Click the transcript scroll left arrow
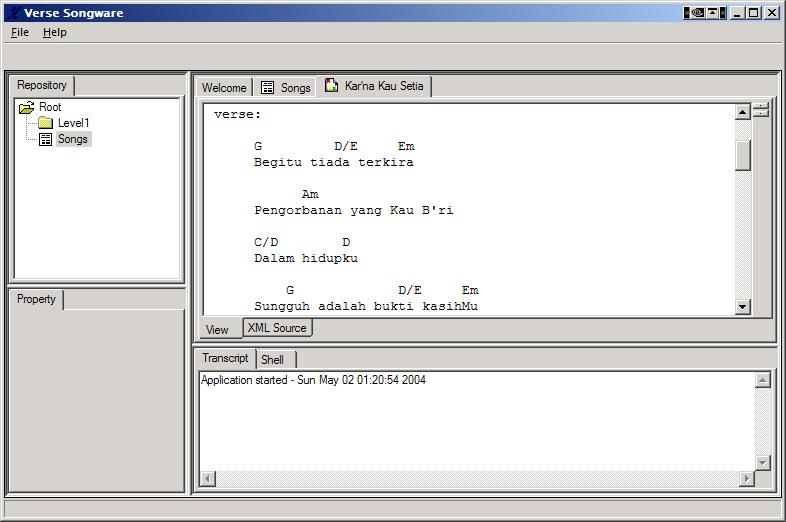The width and height of the screenshot is (786, 522). 208,479
